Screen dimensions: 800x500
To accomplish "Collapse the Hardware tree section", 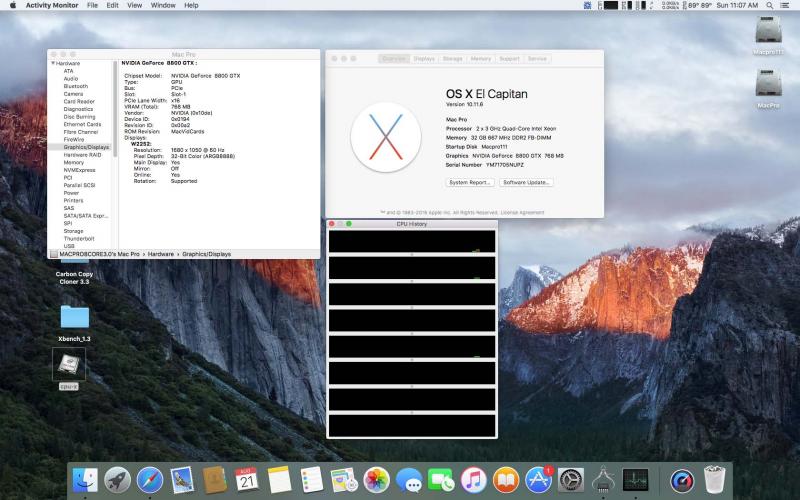I will [53, 63].
